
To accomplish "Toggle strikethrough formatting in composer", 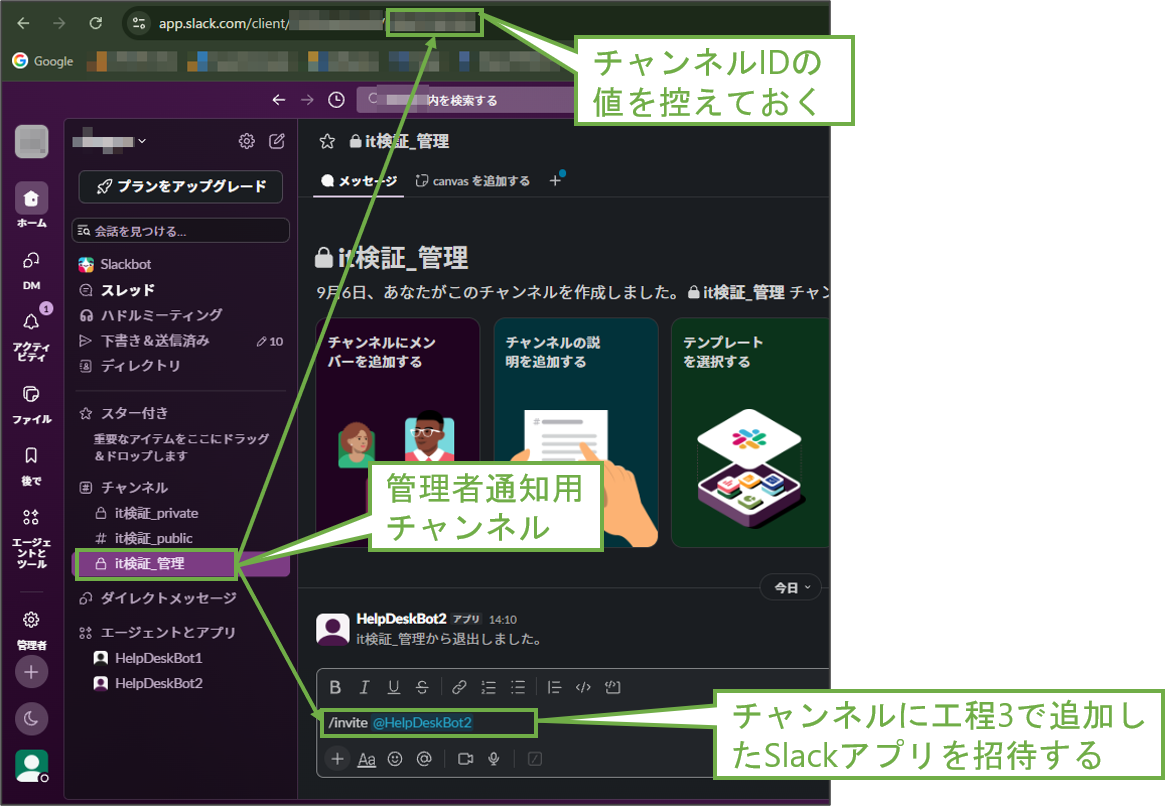I will 422,687.
